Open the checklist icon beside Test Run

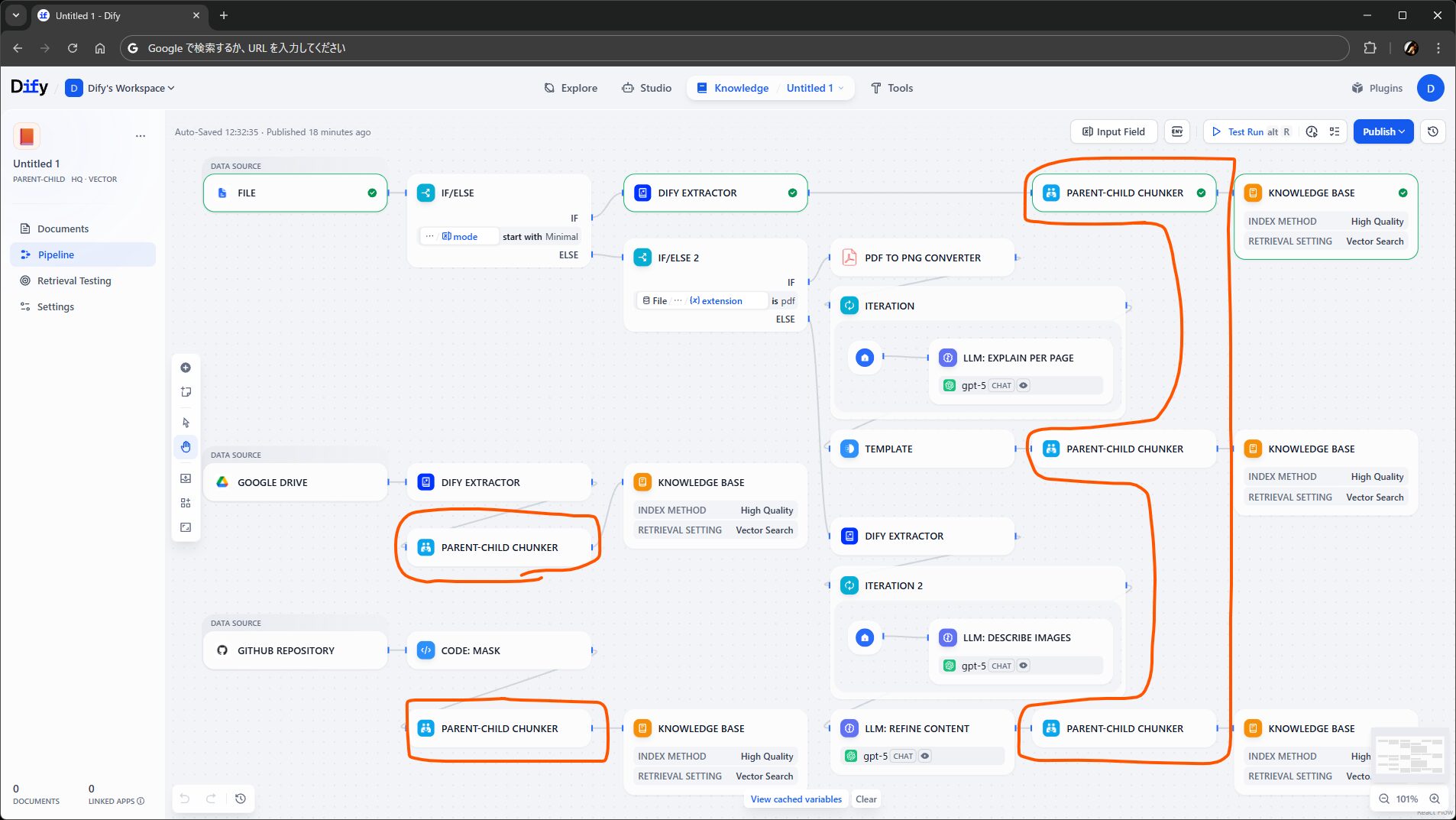click(x=1335, y=131)
